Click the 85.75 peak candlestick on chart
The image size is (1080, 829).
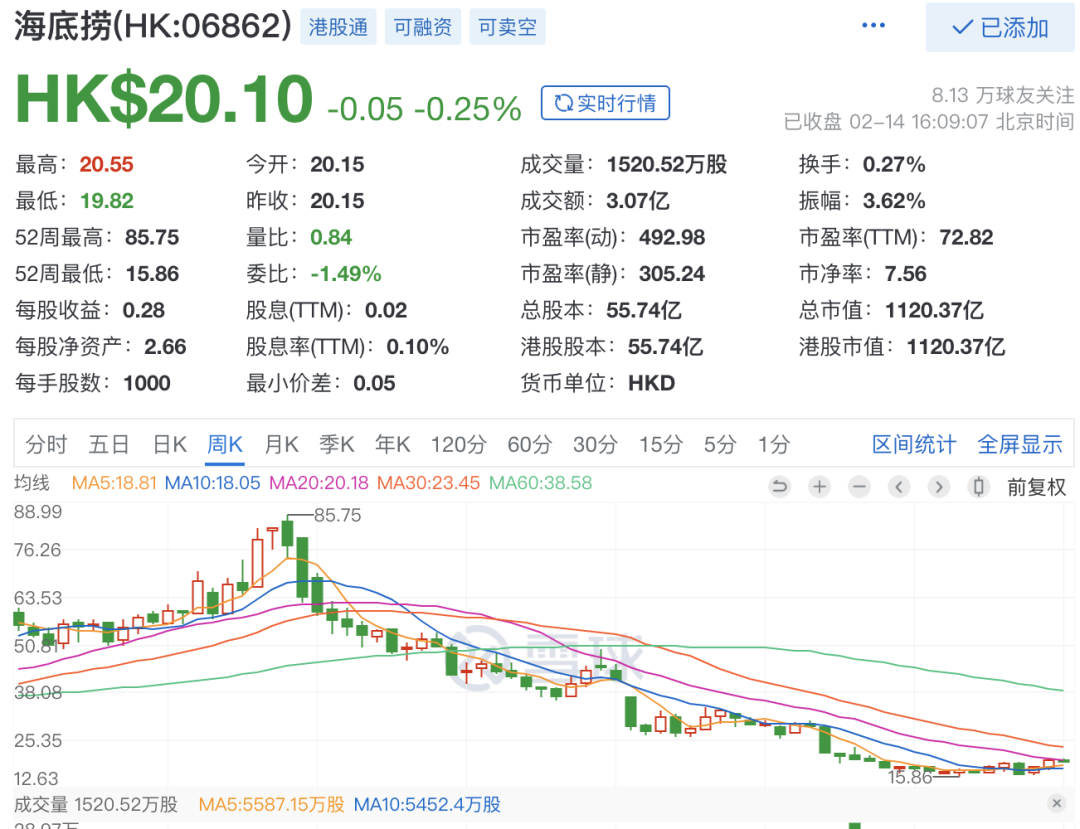pos(288,532)
